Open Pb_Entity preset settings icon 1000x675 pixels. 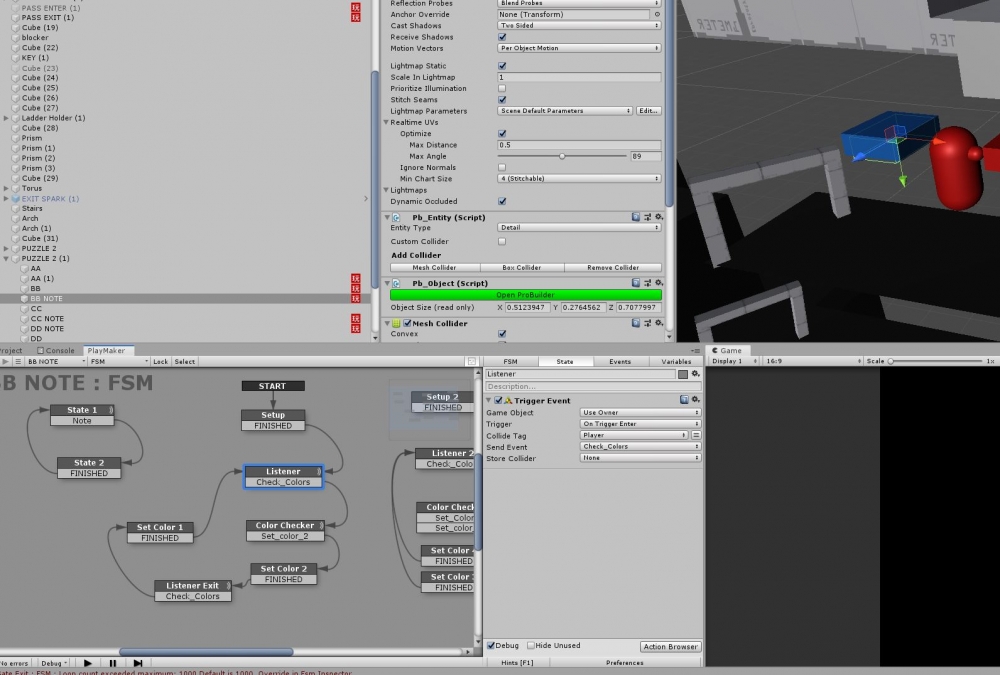pyautogui.click(x=647, y=217)
